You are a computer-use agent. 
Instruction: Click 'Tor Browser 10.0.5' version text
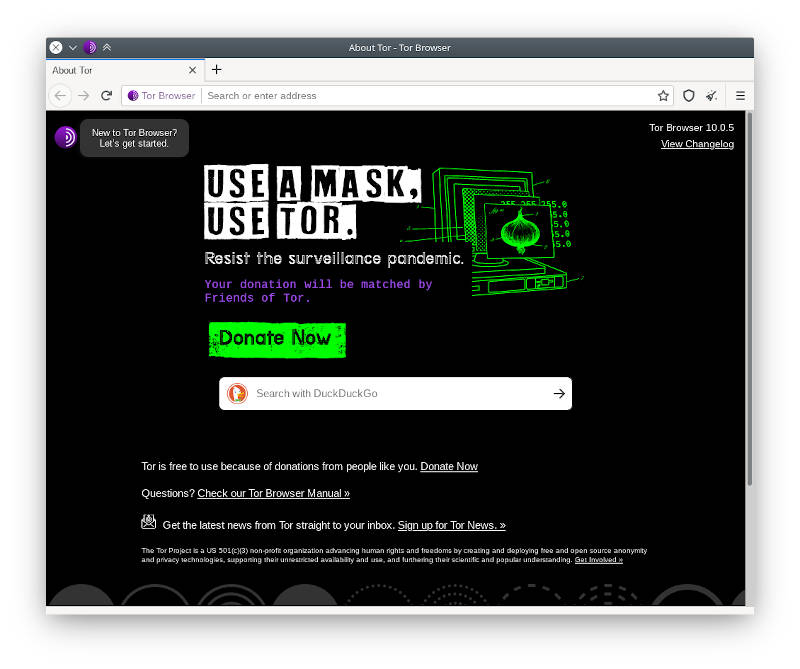tap(691, 128)
